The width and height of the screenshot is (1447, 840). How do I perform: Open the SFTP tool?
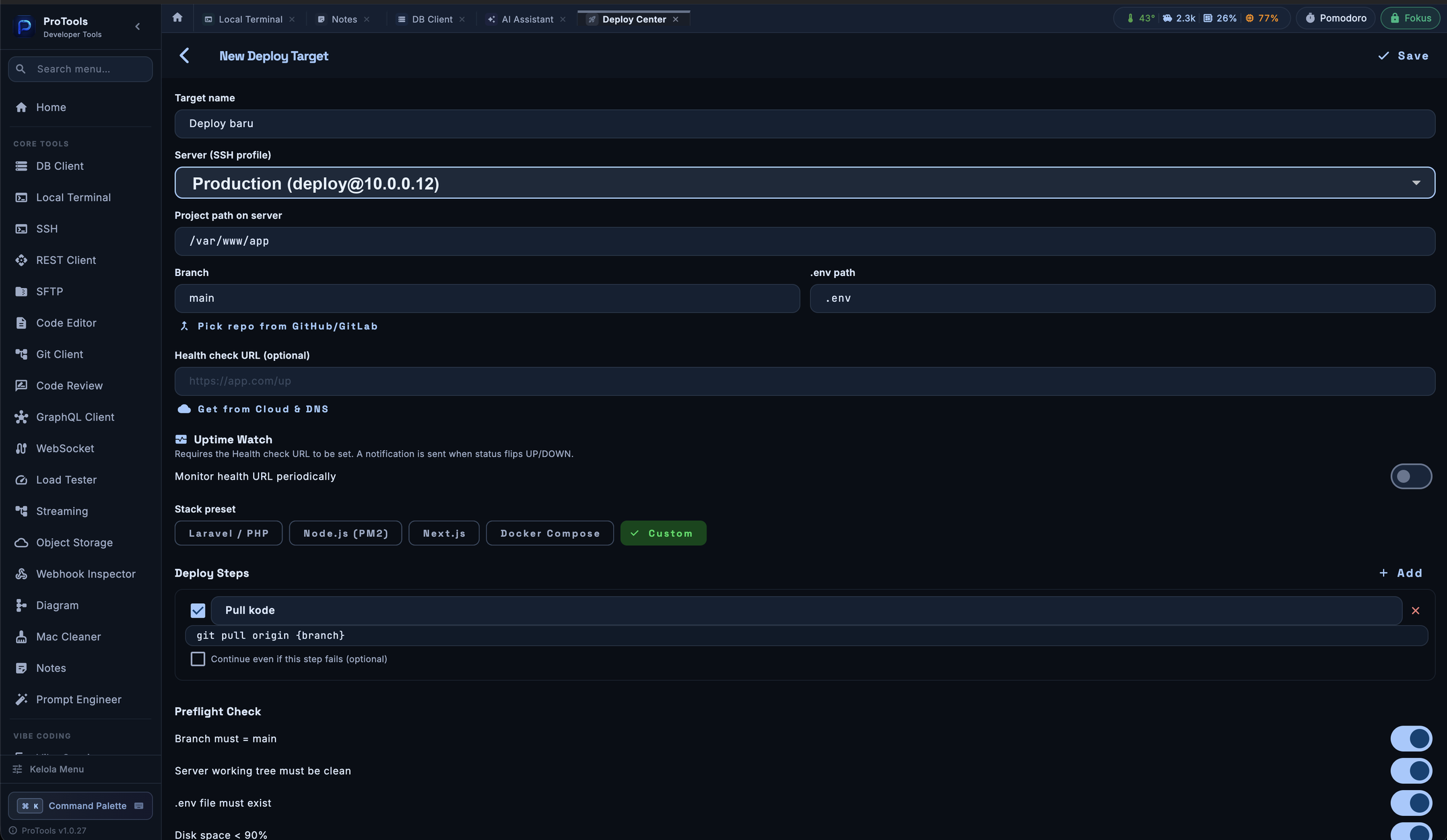(80, 291)
